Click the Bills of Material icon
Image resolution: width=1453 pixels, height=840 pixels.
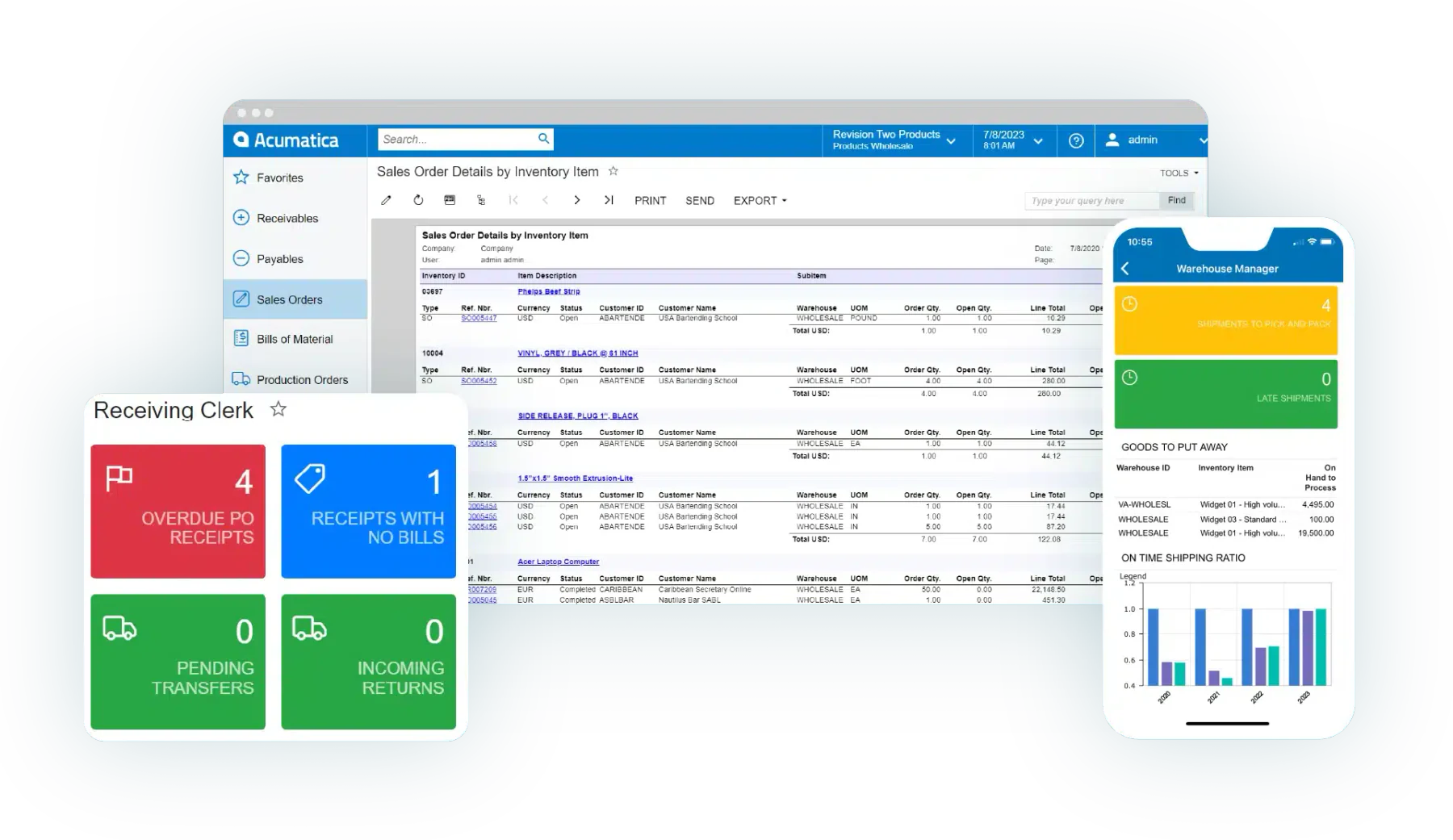coord(241,338)
